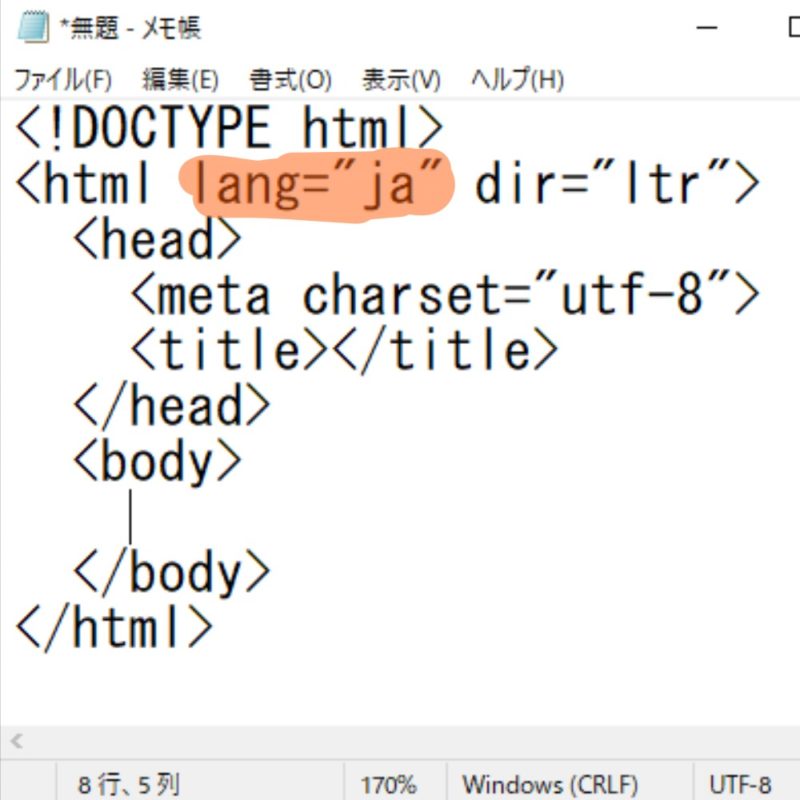Open the 表示(V) menu
This screenshot has width=800, height=800.
coord(401,80)
